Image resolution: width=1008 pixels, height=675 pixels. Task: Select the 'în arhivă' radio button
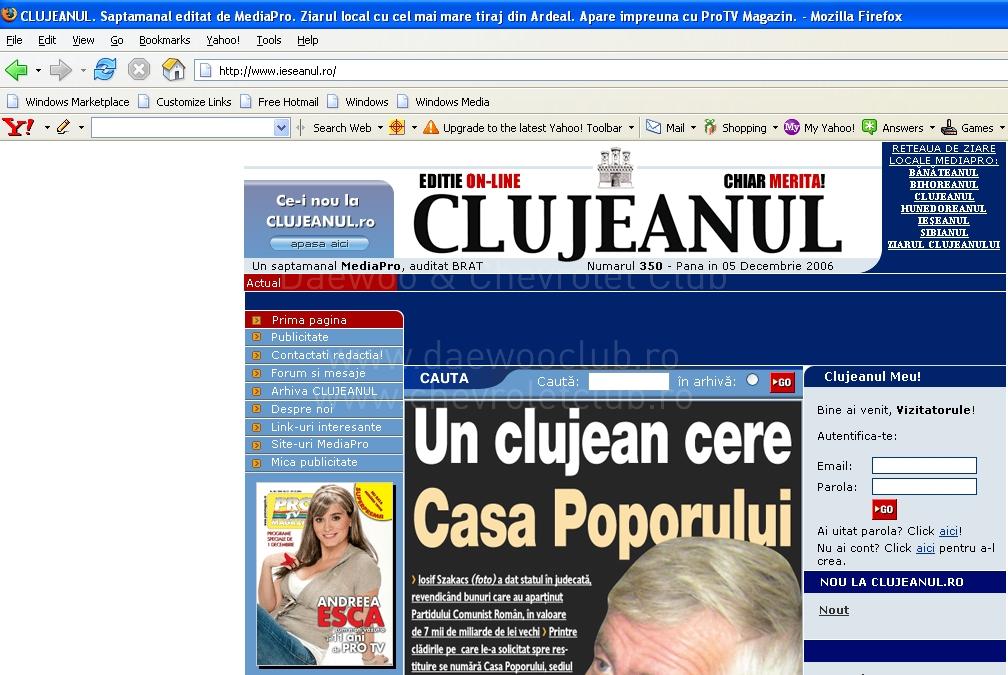(752, 380)
